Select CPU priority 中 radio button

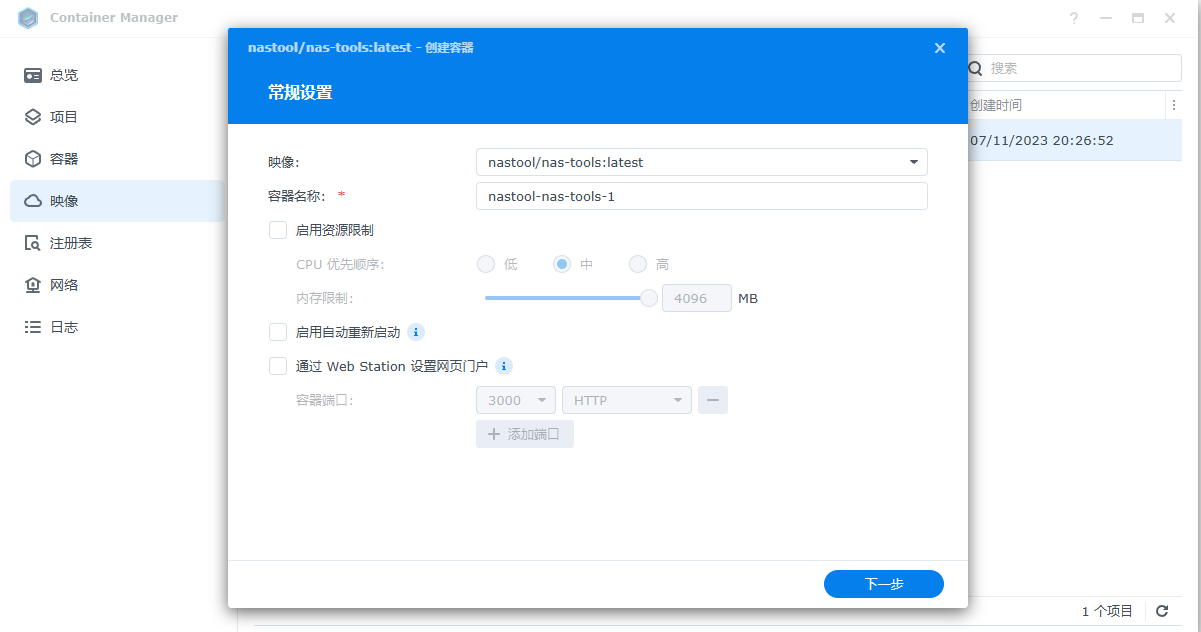[562, 264]
